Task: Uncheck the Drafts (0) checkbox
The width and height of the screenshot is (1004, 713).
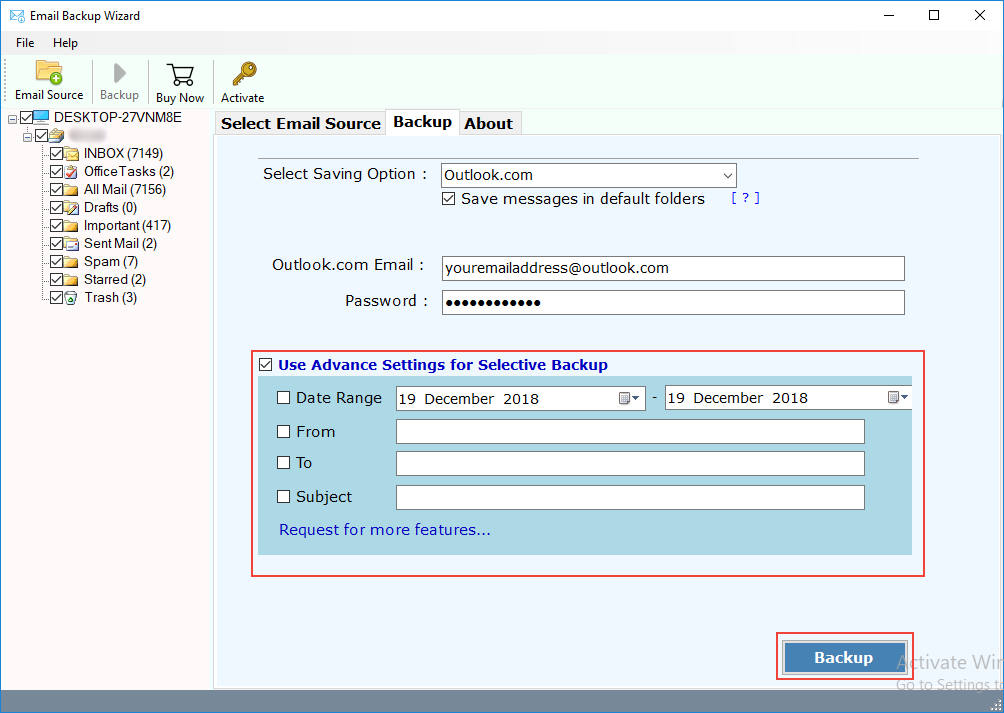Action: pyautogui.click(x=56, y=207)
